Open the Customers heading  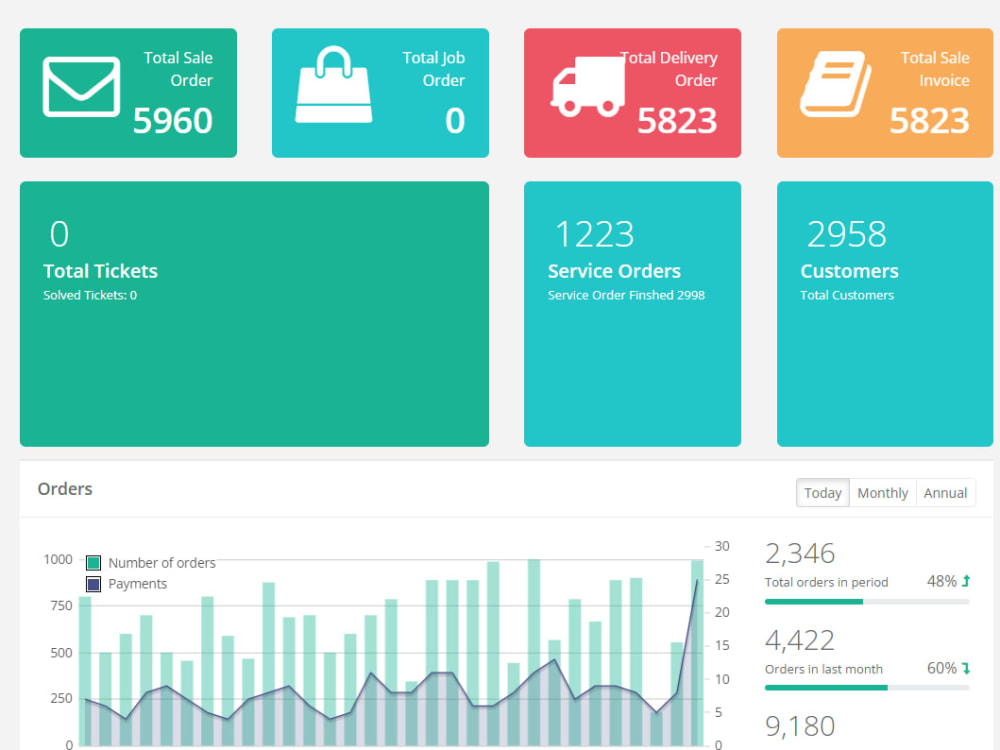click(849, 271)
